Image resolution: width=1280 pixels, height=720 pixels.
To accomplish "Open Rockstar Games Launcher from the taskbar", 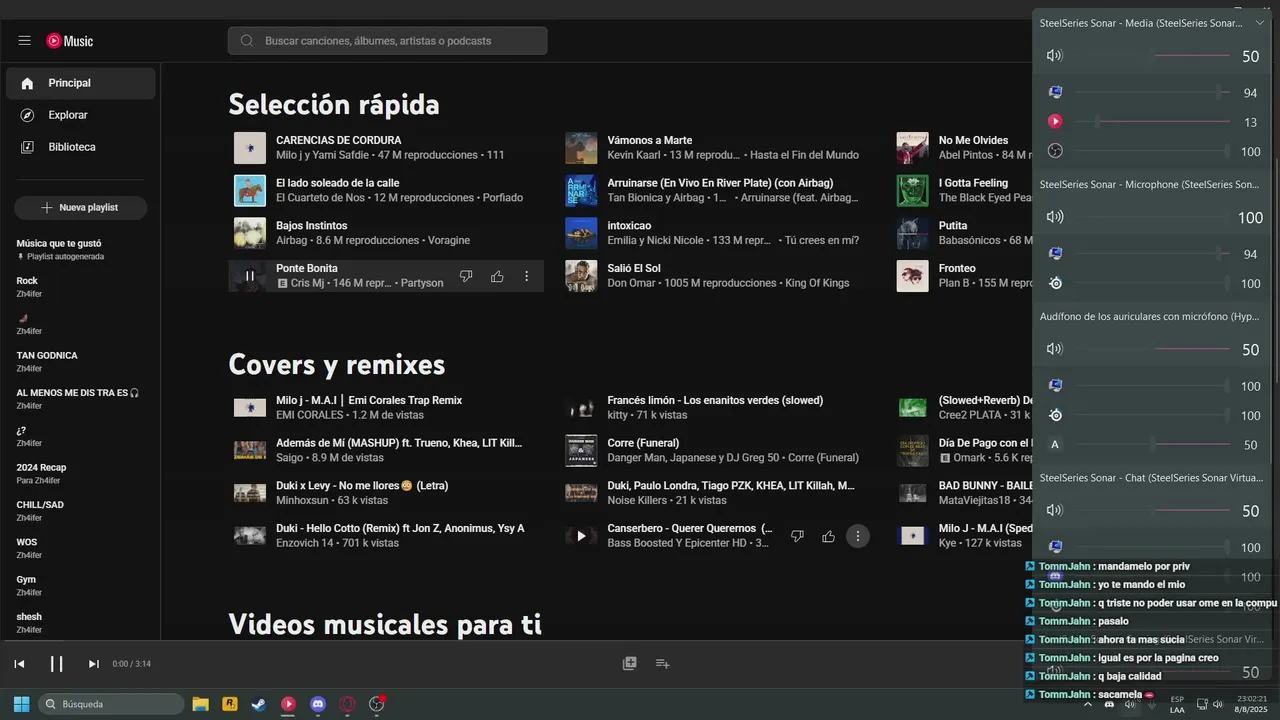I will click(x=229, y=704).
